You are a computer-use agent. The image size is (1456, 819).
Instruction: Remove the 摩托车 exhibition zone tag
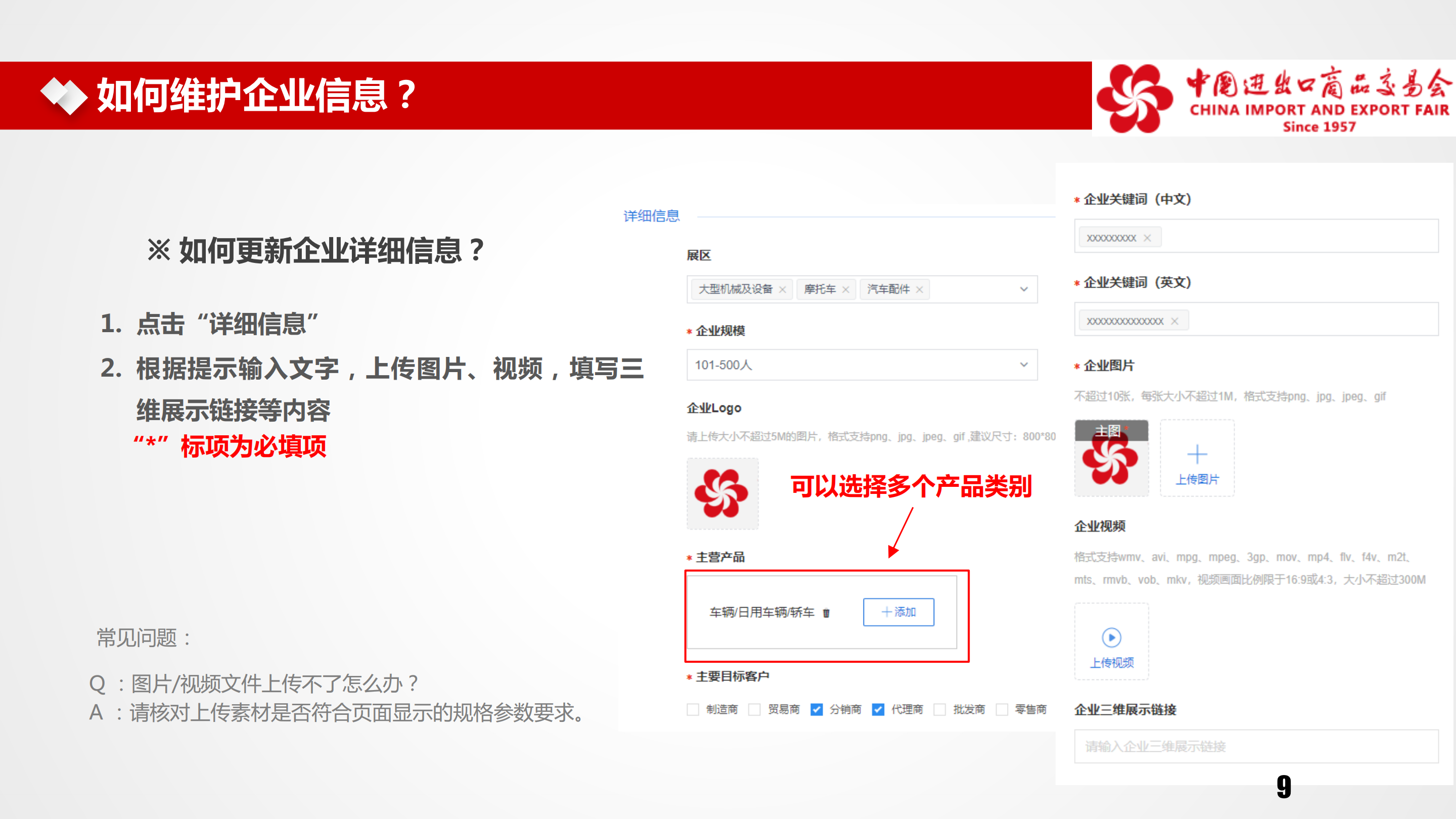coord(846,289)
